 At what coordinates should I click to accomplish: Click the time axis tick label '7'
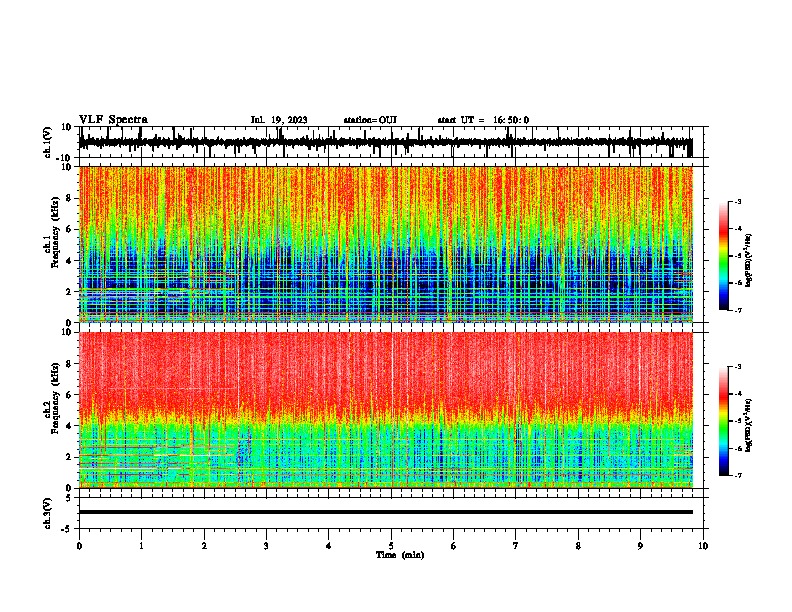point(516,546)
